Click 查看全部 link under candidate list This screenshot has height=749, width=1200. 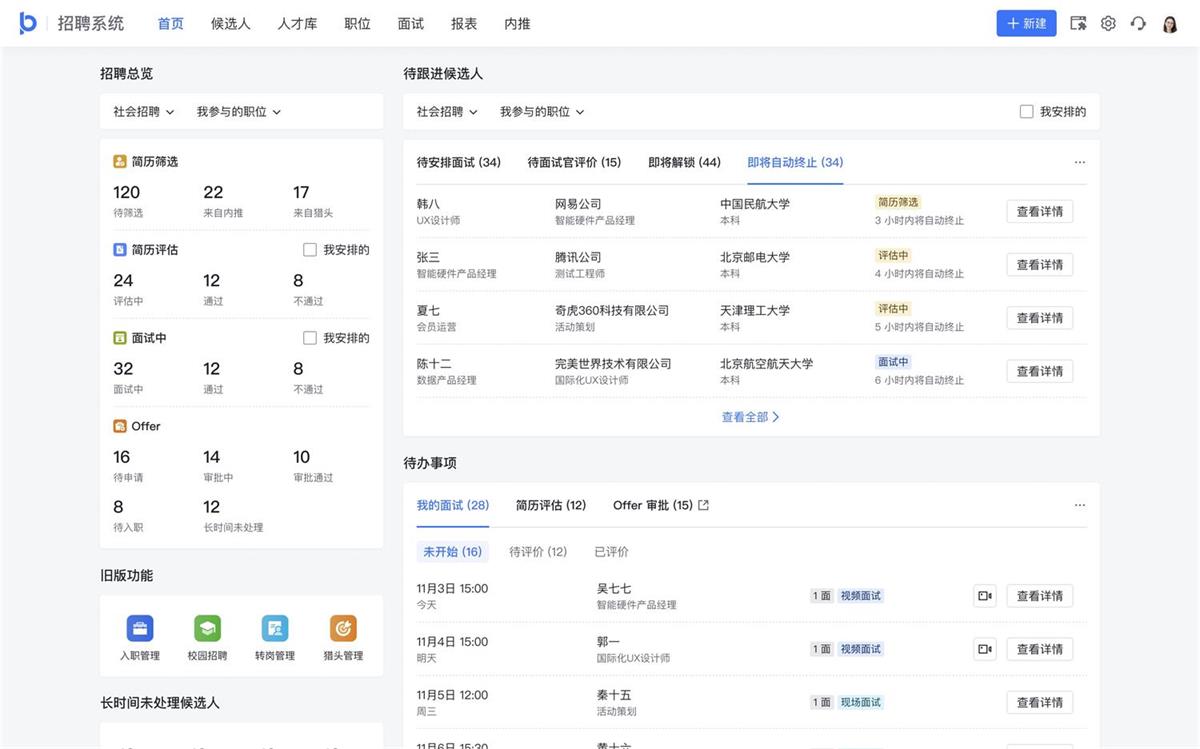(x=750, y=417)
